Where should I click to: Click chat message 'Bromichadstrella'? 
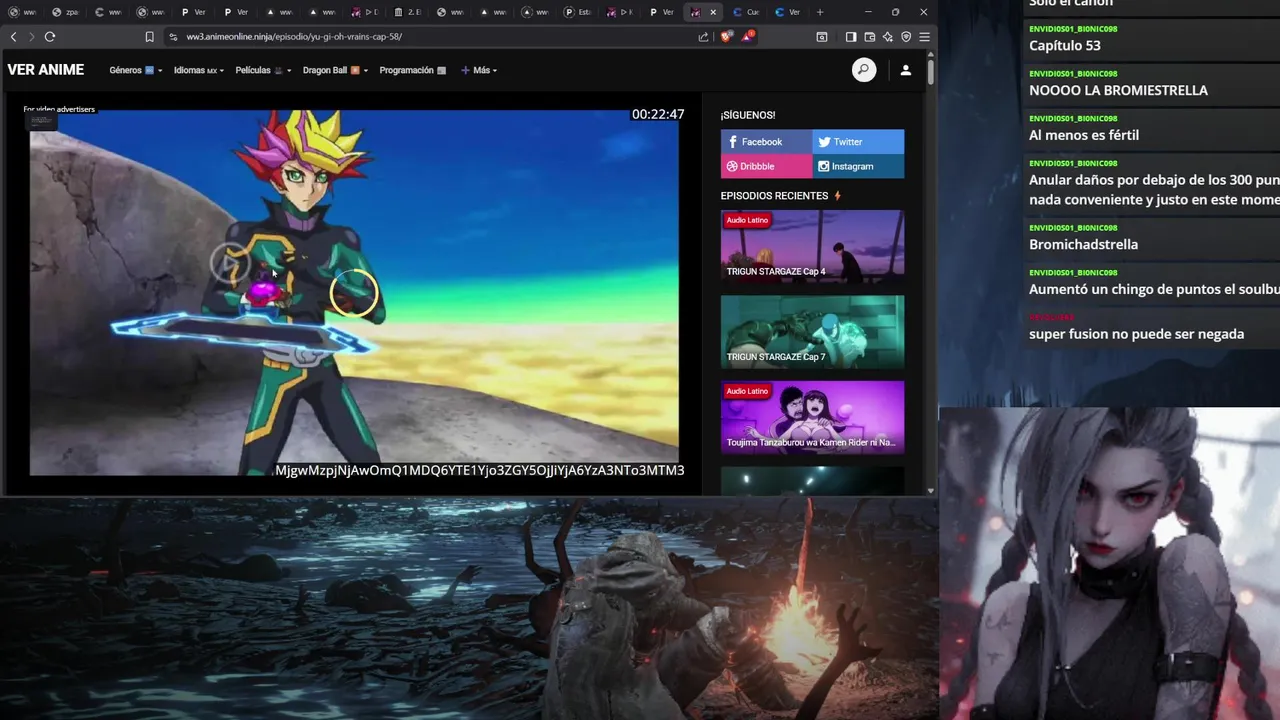click(1083, 244)
